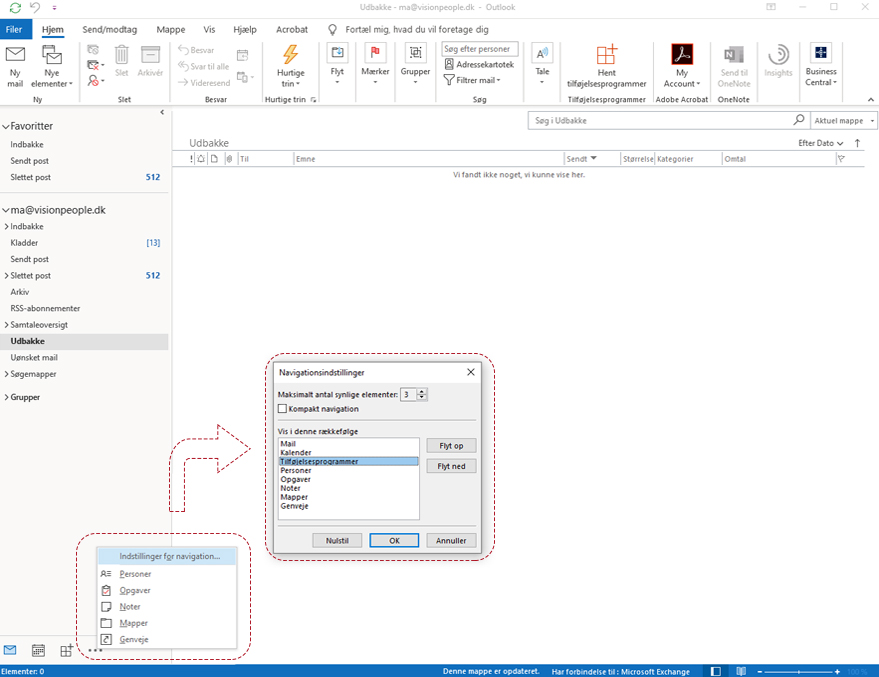Click the Fortæl mig lightbulb icon
This screenshot has width=879, height=677.
pyautogui.click(x=332, y=29)
